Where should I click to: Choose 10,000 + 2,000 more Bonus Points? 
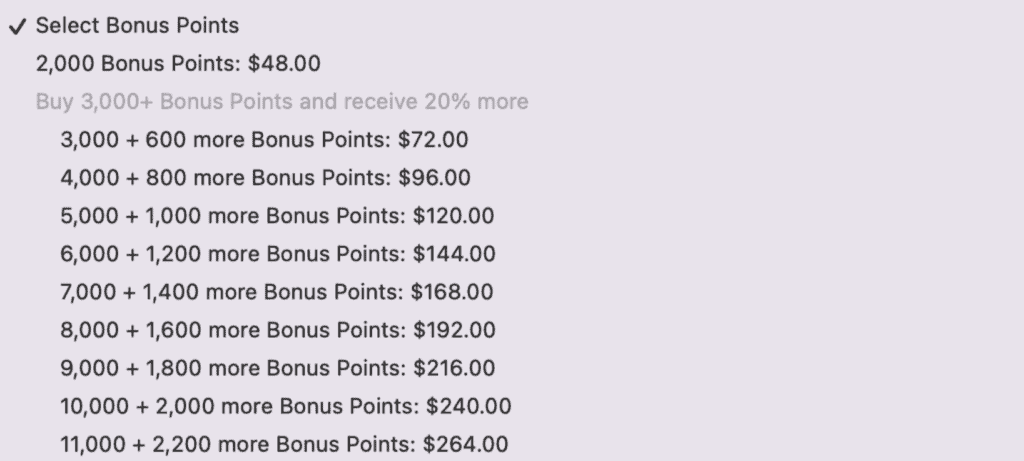pos(286,406)
